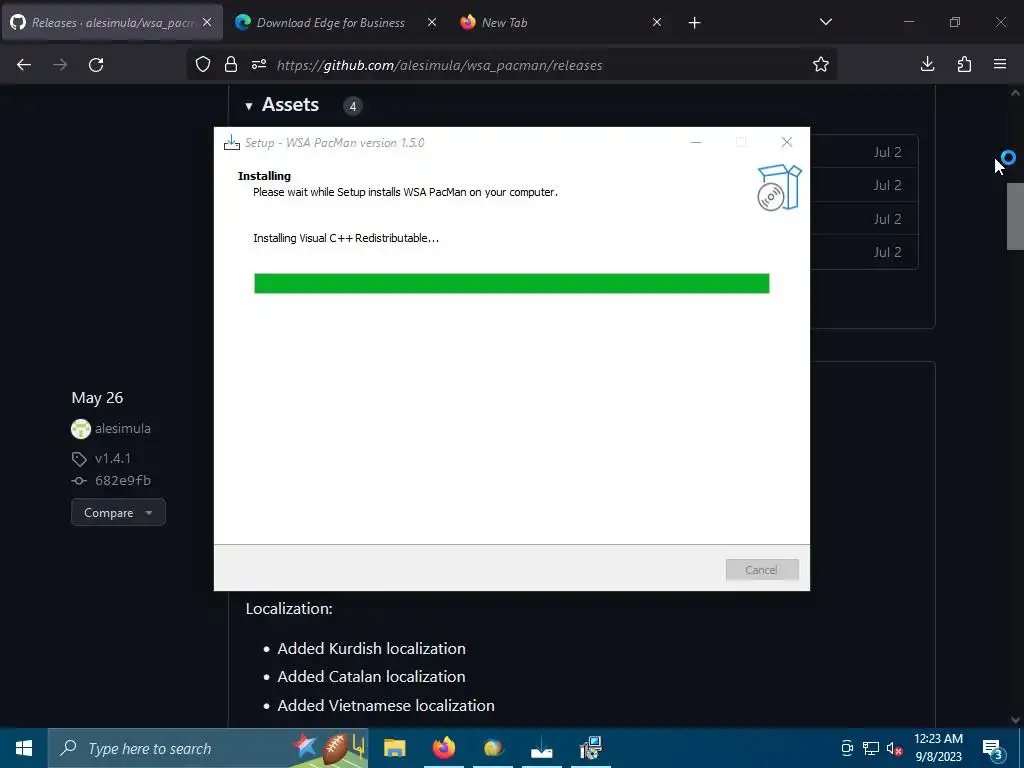Click 'Added Catalan localization' text
Viewport: 1024px width, 768px height.
tap(372, 677)
